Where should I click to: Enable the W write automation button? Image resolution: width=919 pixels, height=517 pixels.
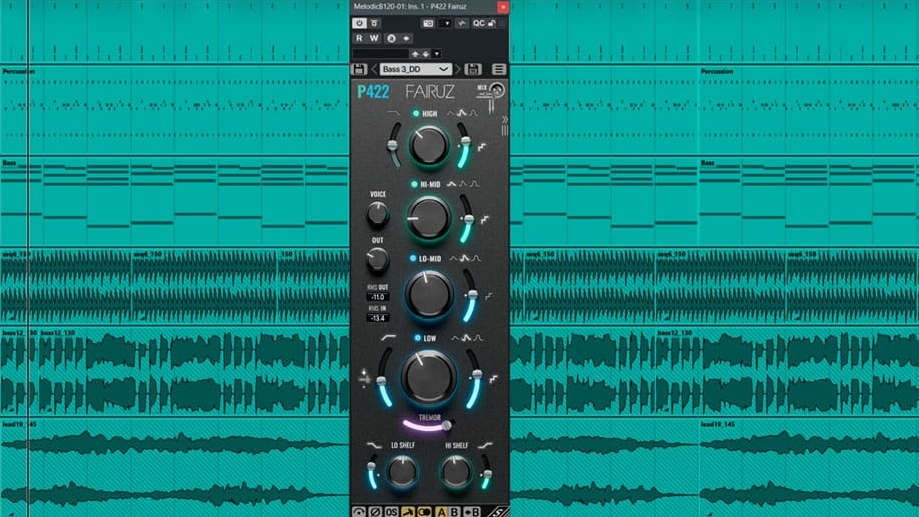[x=374, y=38]
